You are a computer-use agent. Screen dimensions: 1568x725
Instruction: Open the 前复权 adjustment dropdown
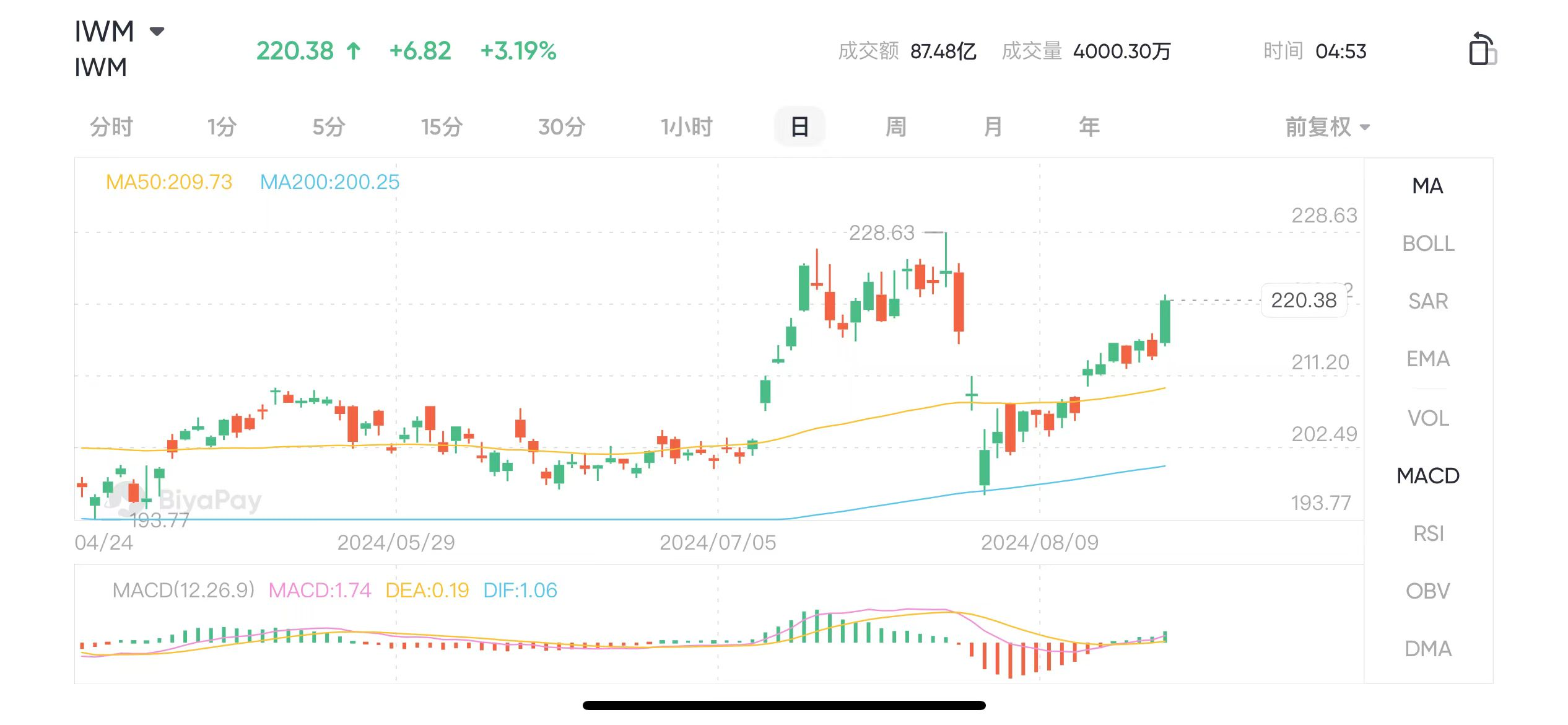(x=1327, y=127)
